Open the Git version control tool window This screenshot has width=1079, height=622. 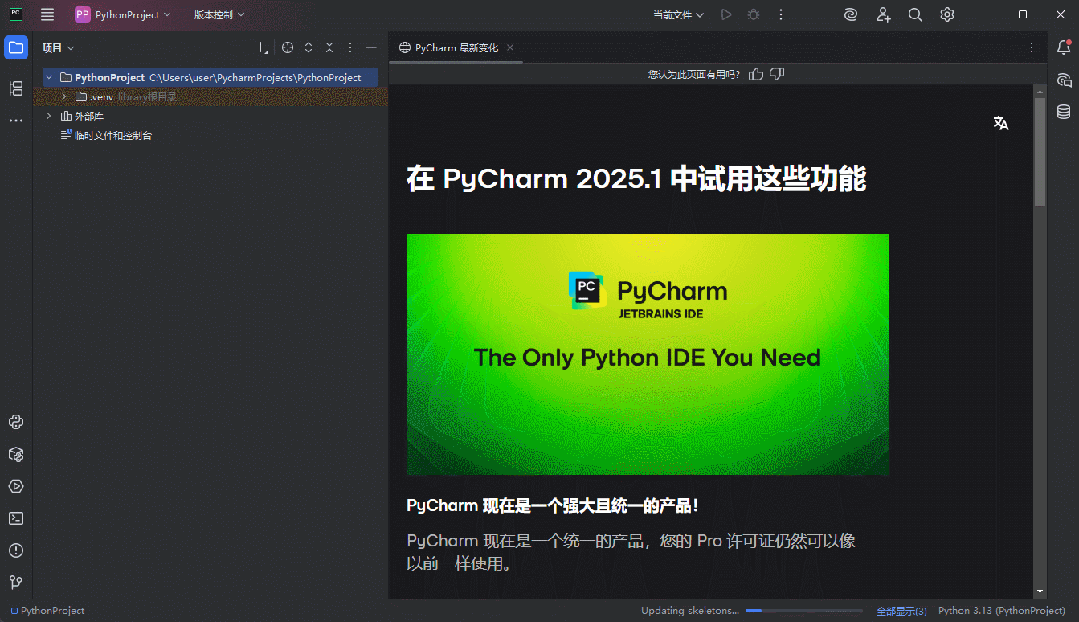[16, 583]
